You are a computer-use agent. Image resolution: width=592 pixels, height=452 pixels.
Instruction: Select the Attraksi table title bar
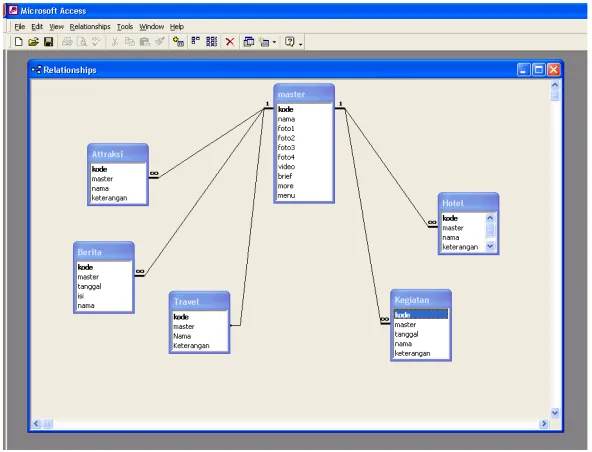pos(118,154)
